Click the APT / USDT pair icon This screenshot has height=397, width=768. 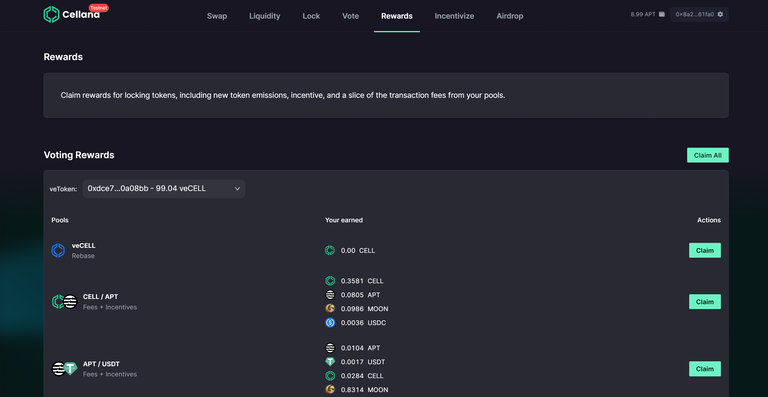tap(65, 369)
